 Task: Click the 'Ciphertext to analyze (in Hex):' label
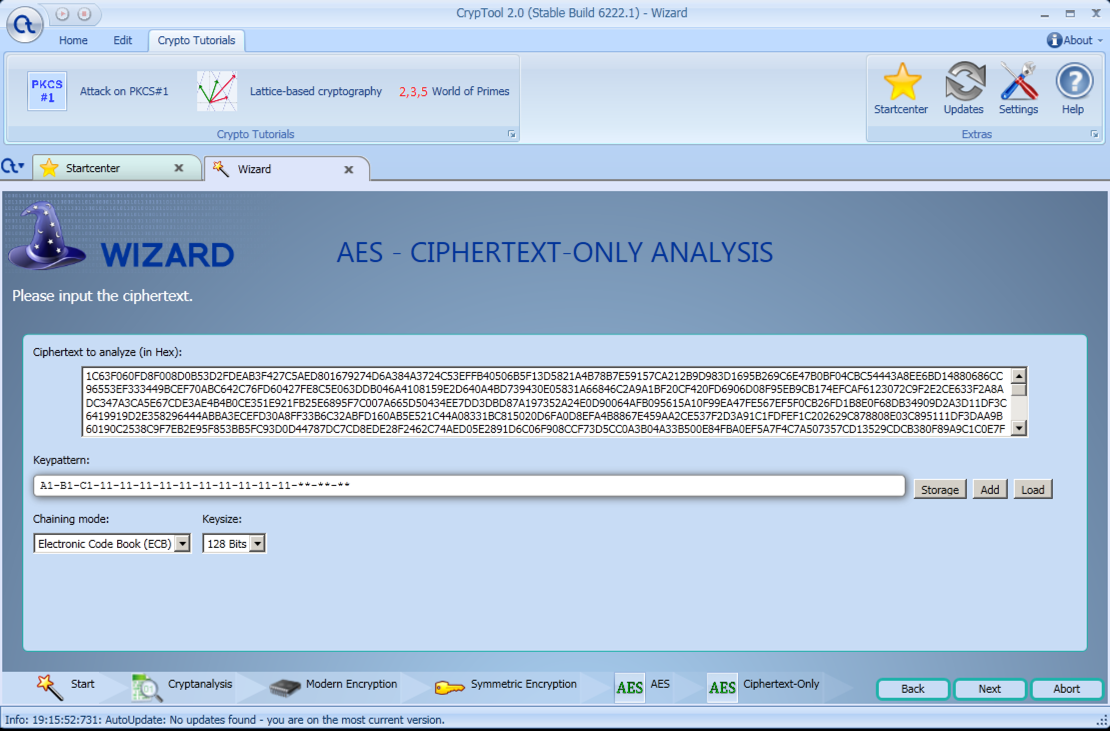108,352
